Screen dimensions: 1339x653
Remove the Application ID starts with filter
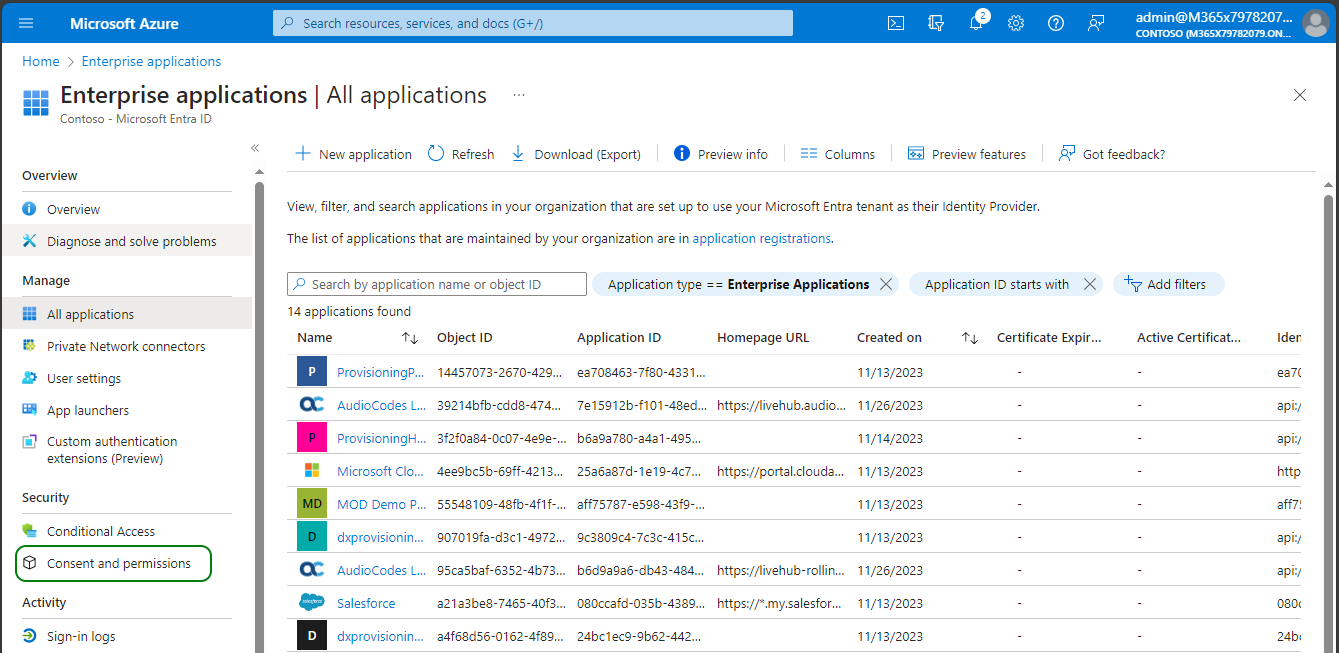pyautogui.click(x=1090, y=284)
